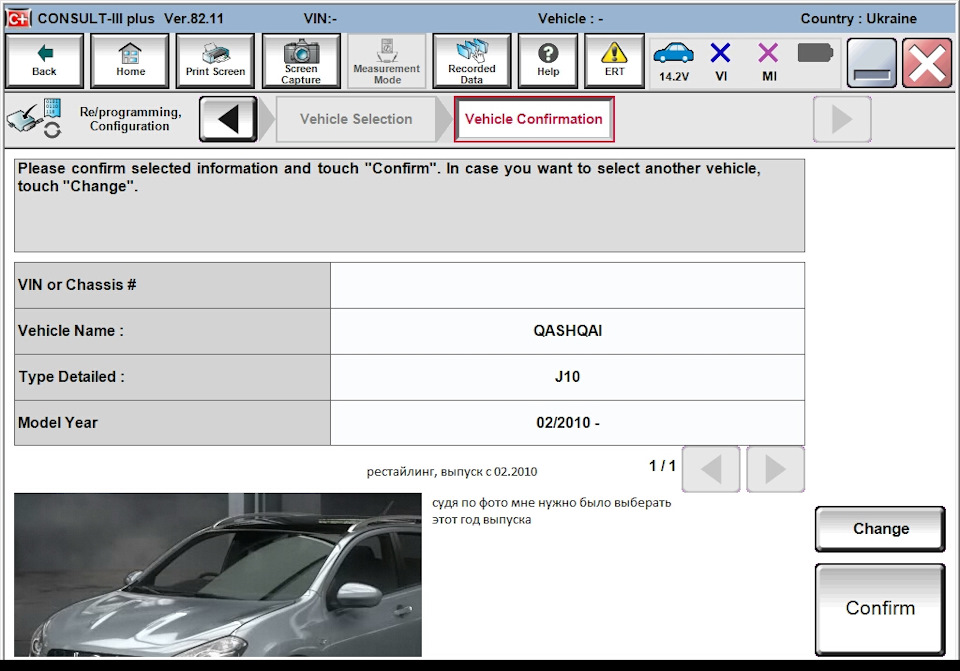Click the grey forward step arrow

[842, 119]
